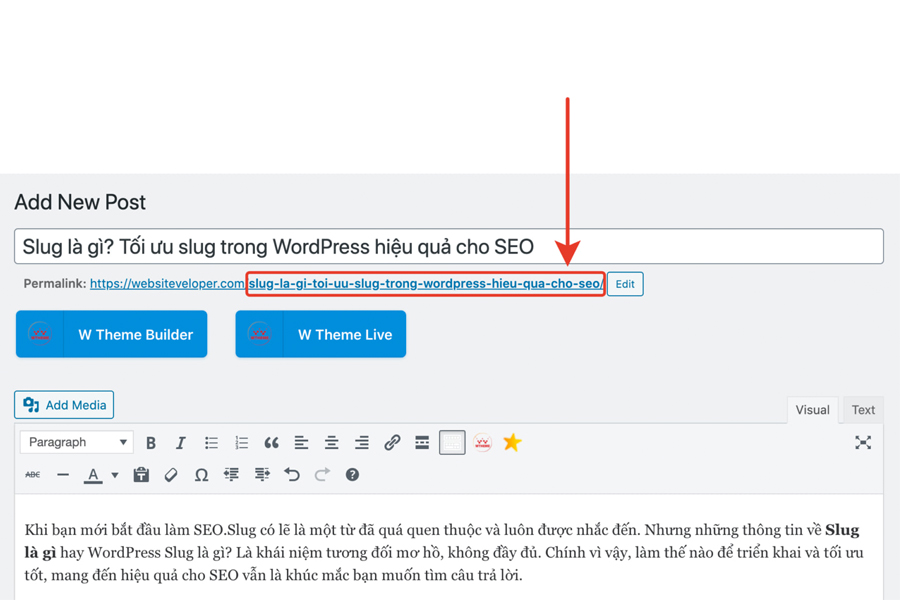The width and height of the screenshot is (900, 600).
Task: Insert or edit a link
Action: pos(392,443)
